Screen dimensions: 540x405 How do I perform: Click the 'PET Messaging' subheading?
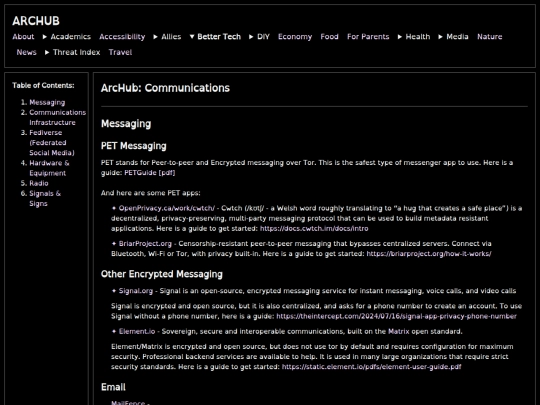tap(134, 146)
